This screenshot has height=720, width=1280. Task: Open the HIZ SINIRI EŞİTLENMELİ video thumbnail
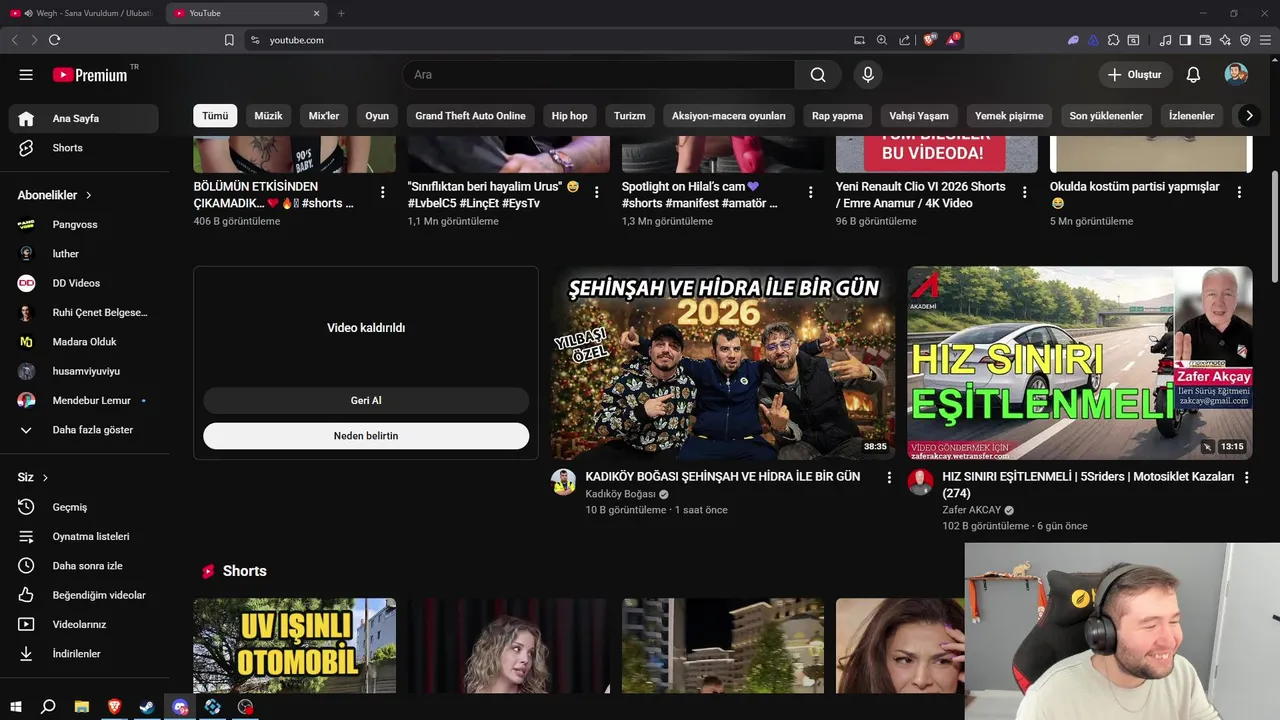1080,363
